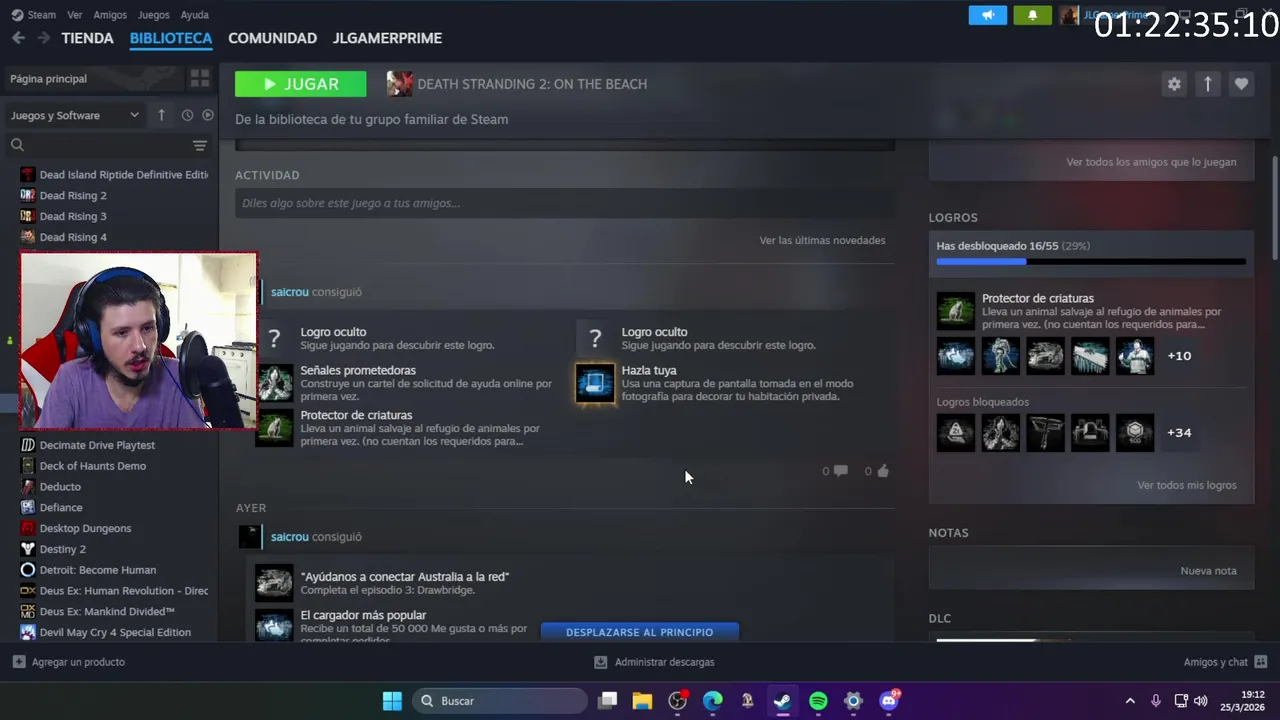Select Devil May Cry 4 Special Edition

(x=113, y=632)
